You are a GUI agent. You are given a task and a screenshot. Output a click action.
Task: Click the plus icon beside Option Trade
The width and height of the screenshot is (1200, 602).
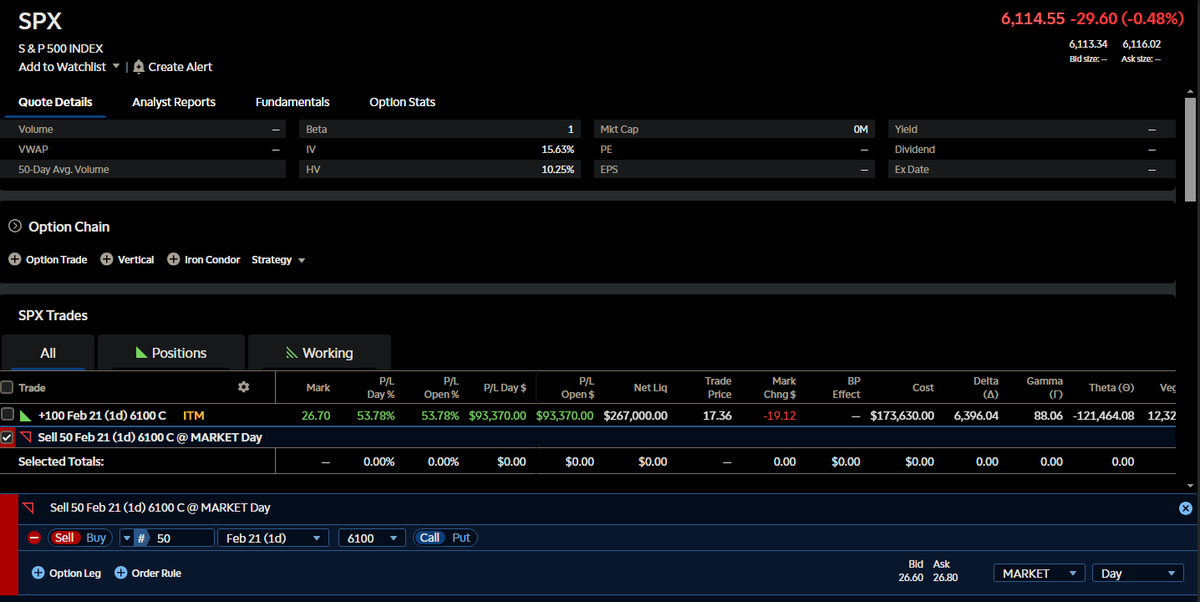tap(15, 260)
